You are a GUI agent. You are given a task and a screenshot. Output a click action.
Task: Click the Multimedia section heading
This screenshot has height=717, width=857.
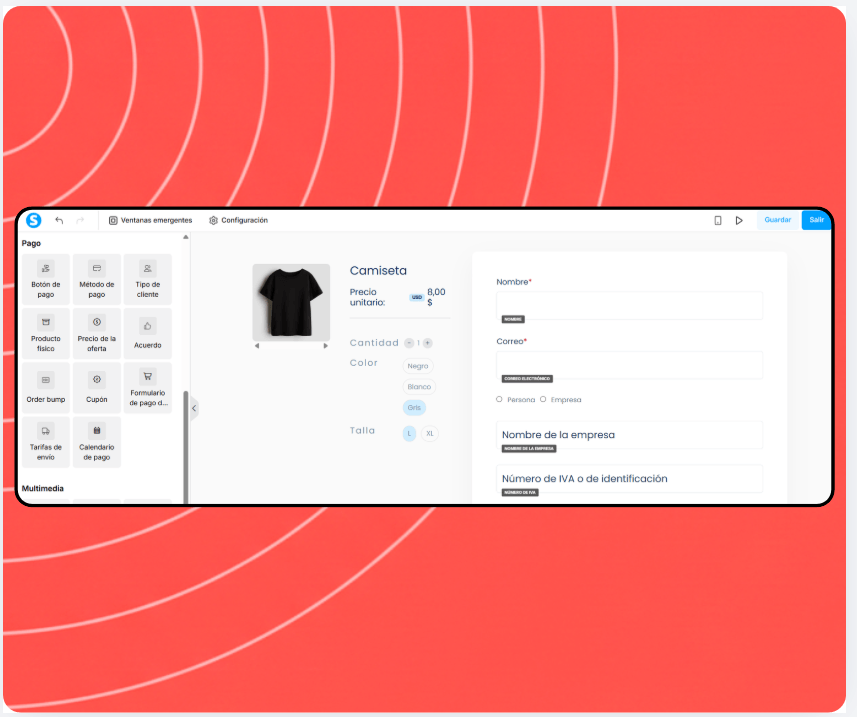[x=43, y=488]
